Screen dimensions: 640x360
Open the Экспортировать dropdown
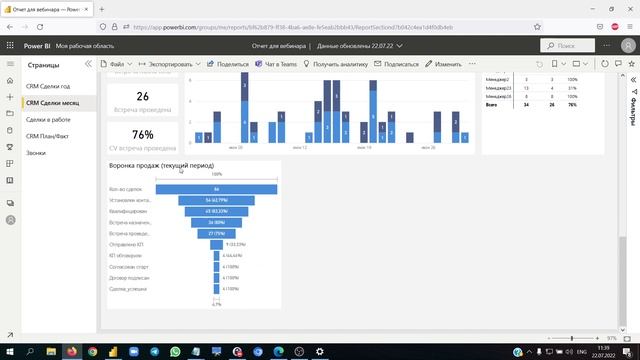point(169,64)
